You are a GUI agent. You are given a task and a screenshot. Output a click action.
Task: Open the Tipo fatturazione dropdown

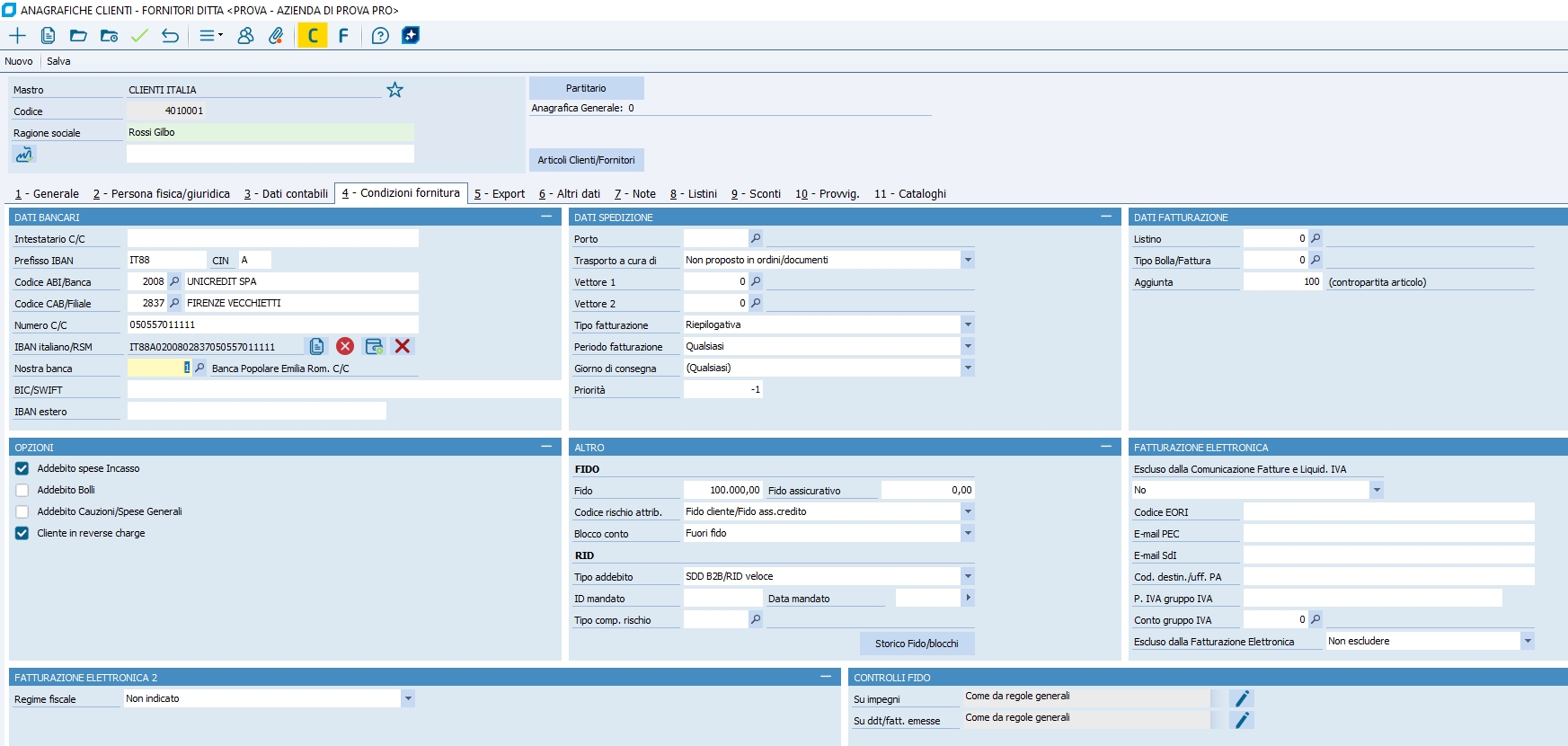coord(968,325)
